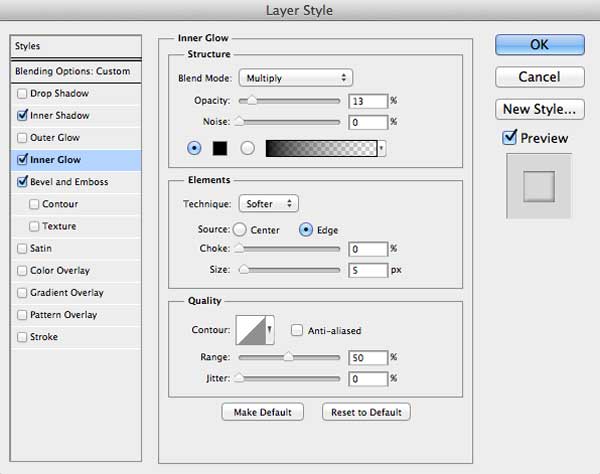
Task: Click the Make Default button
Action: 262,412
